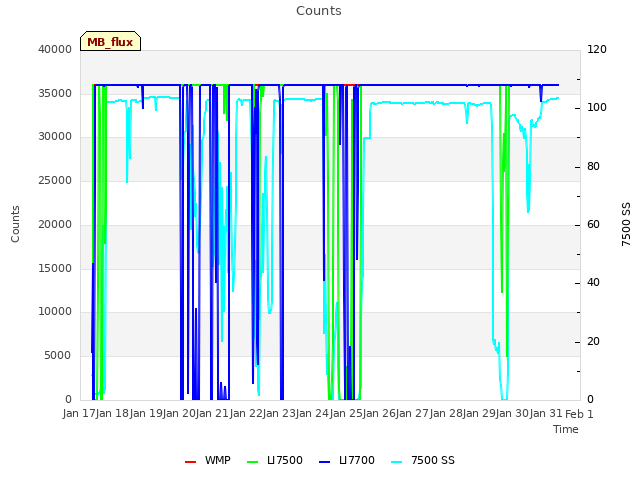This screenshot has height=480, width=640.
Task: Click the MB_flux label tag
Action: point(110,41)
